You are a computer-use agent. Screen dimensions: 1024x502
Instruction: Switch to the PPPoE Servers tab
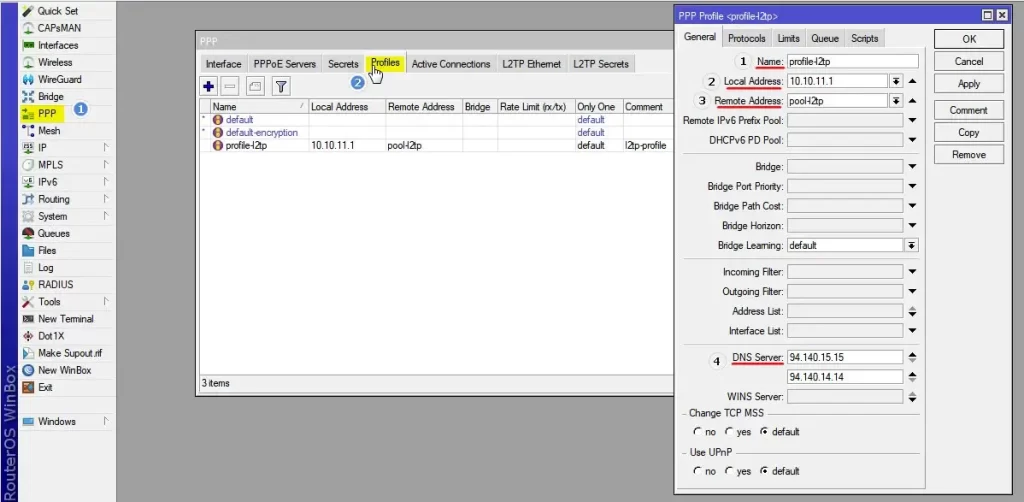[x=284, y=64]
